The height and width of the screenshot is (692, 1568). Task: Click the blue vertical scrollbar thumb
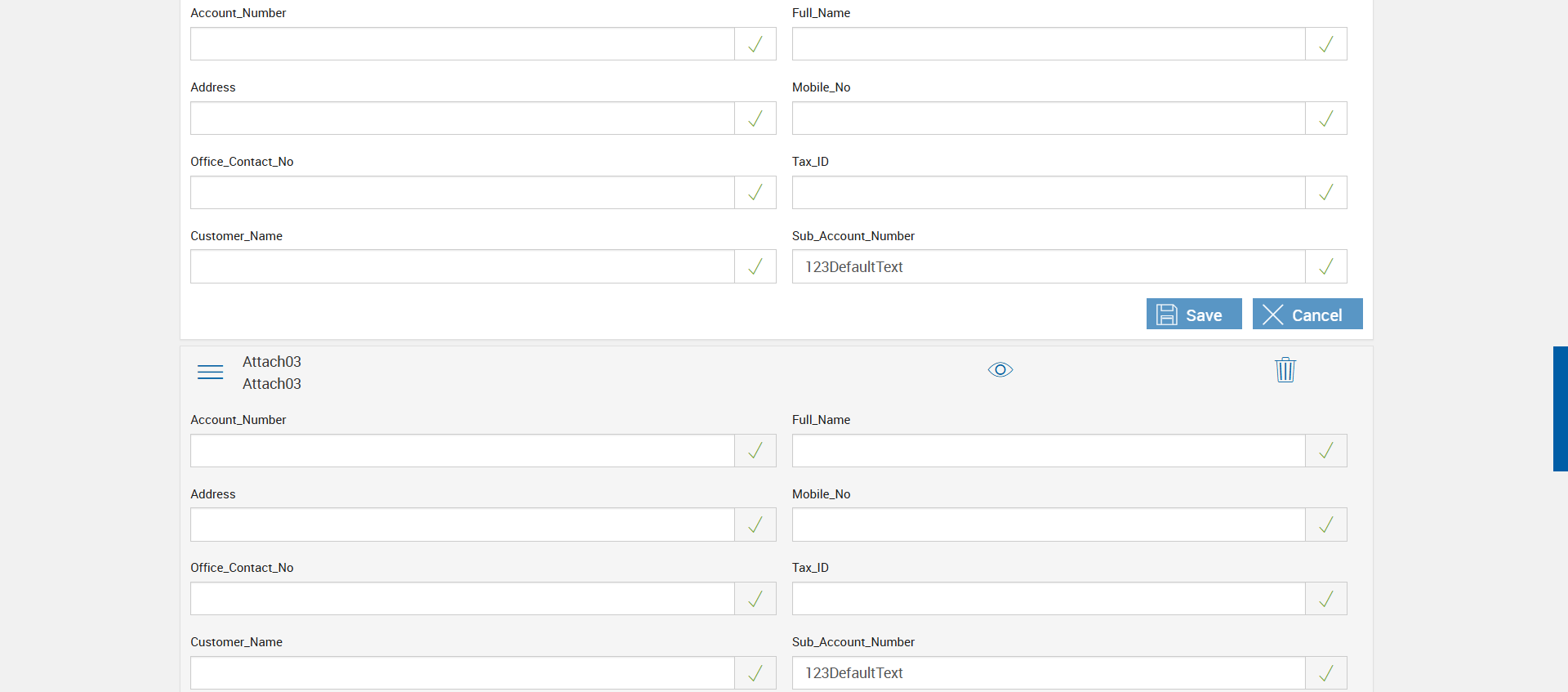tap(1560, 409)
